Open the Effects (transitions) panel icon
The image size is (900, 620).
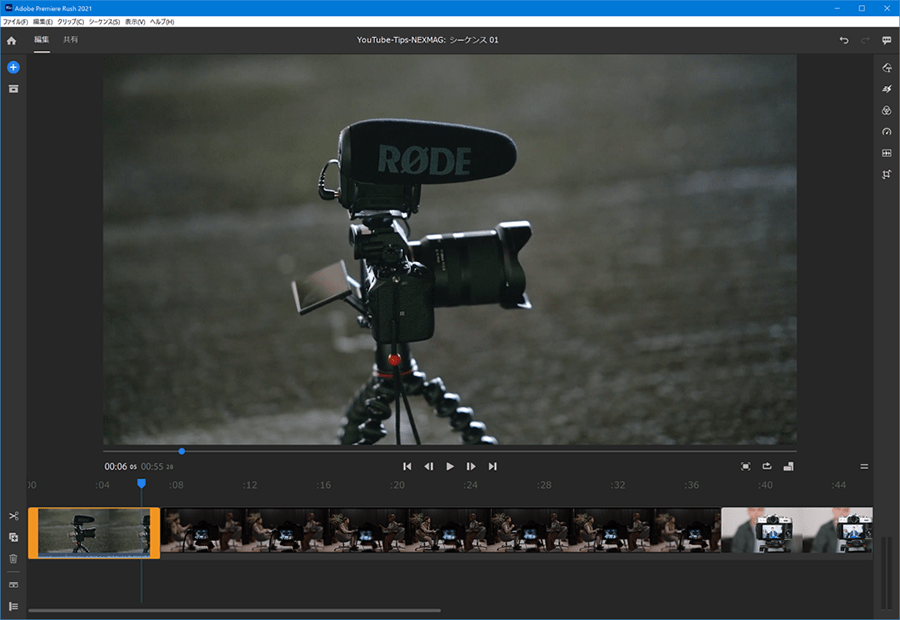pyautogui.click(x=887, y=89)
